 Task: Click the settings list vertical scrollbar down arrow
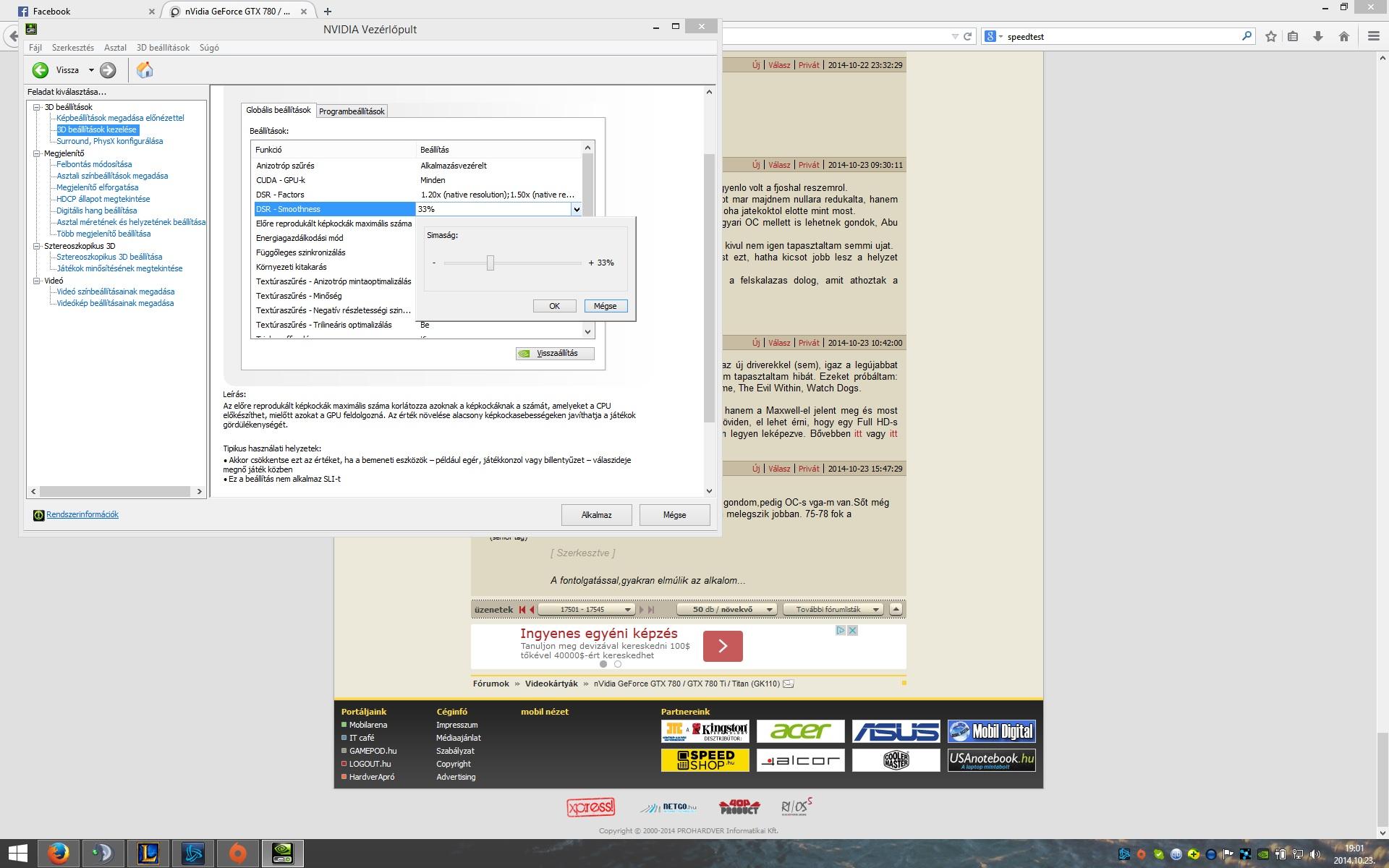[587, 331]
